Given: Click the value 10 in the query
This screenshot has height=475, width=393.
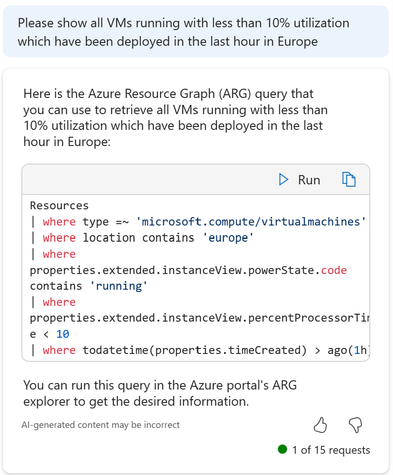Looking at the screenshot, I should point(63,334).
